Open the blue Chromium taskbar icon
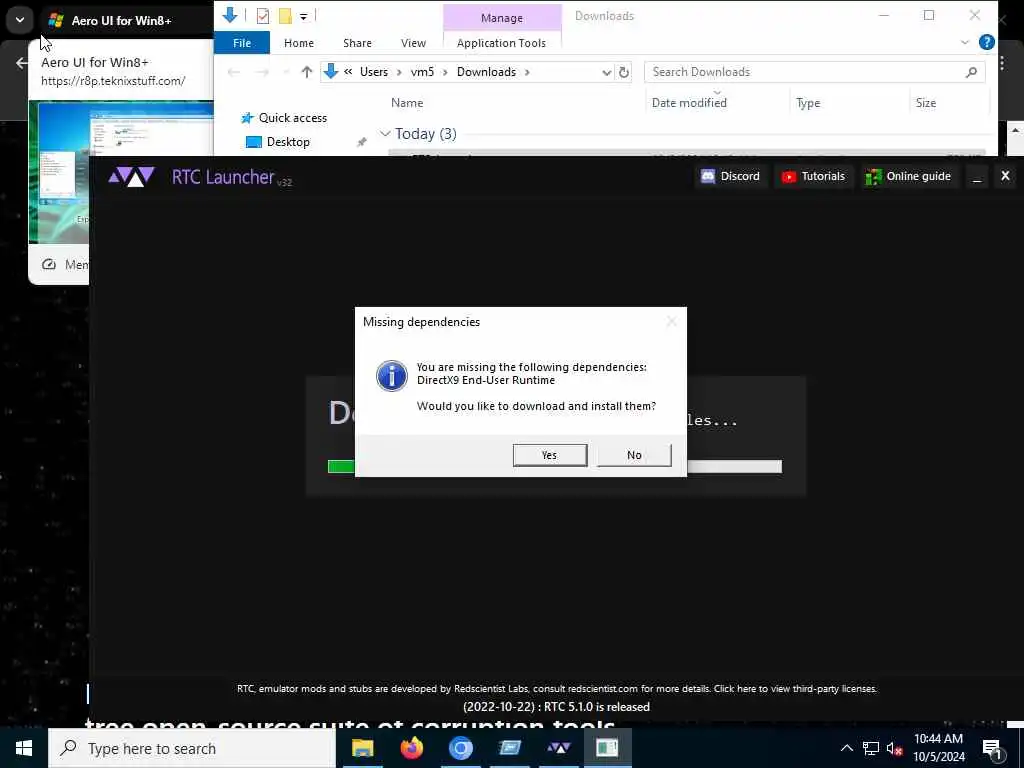 (x=460, y=748)
